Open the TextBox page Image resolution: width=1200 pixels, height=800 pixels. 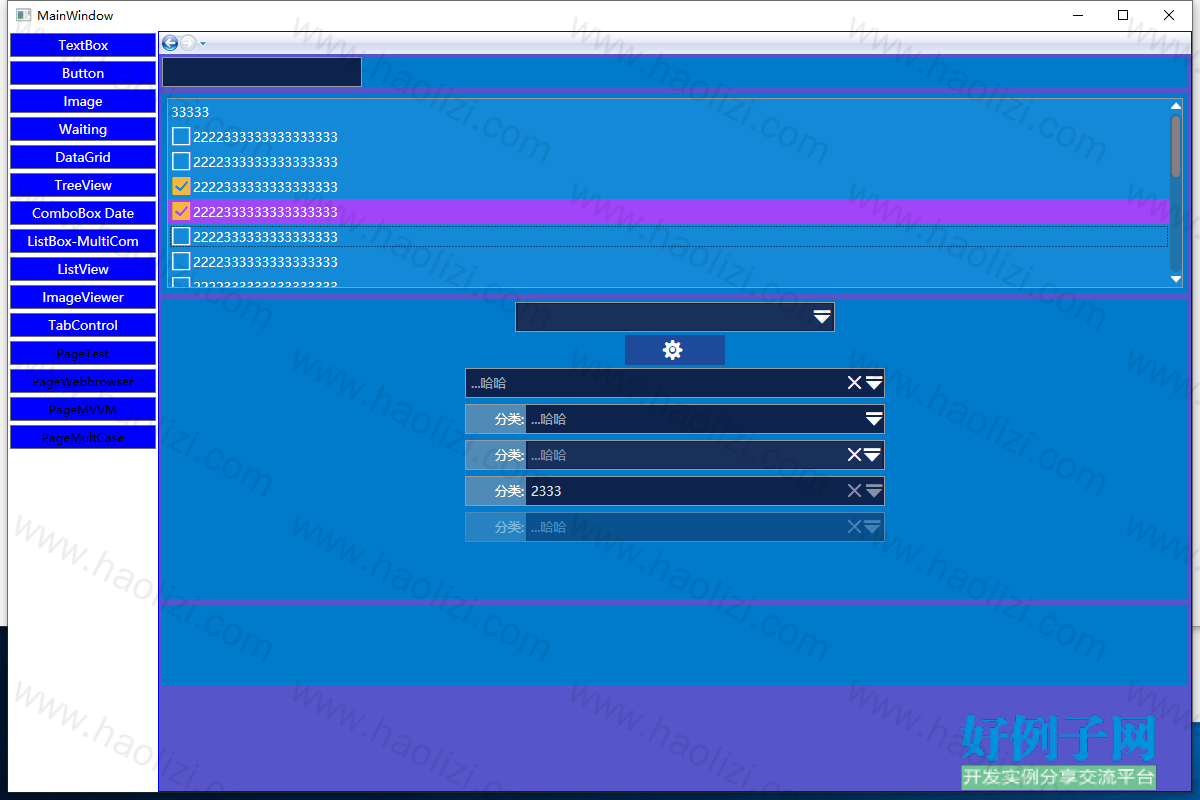tap(83, 45)
